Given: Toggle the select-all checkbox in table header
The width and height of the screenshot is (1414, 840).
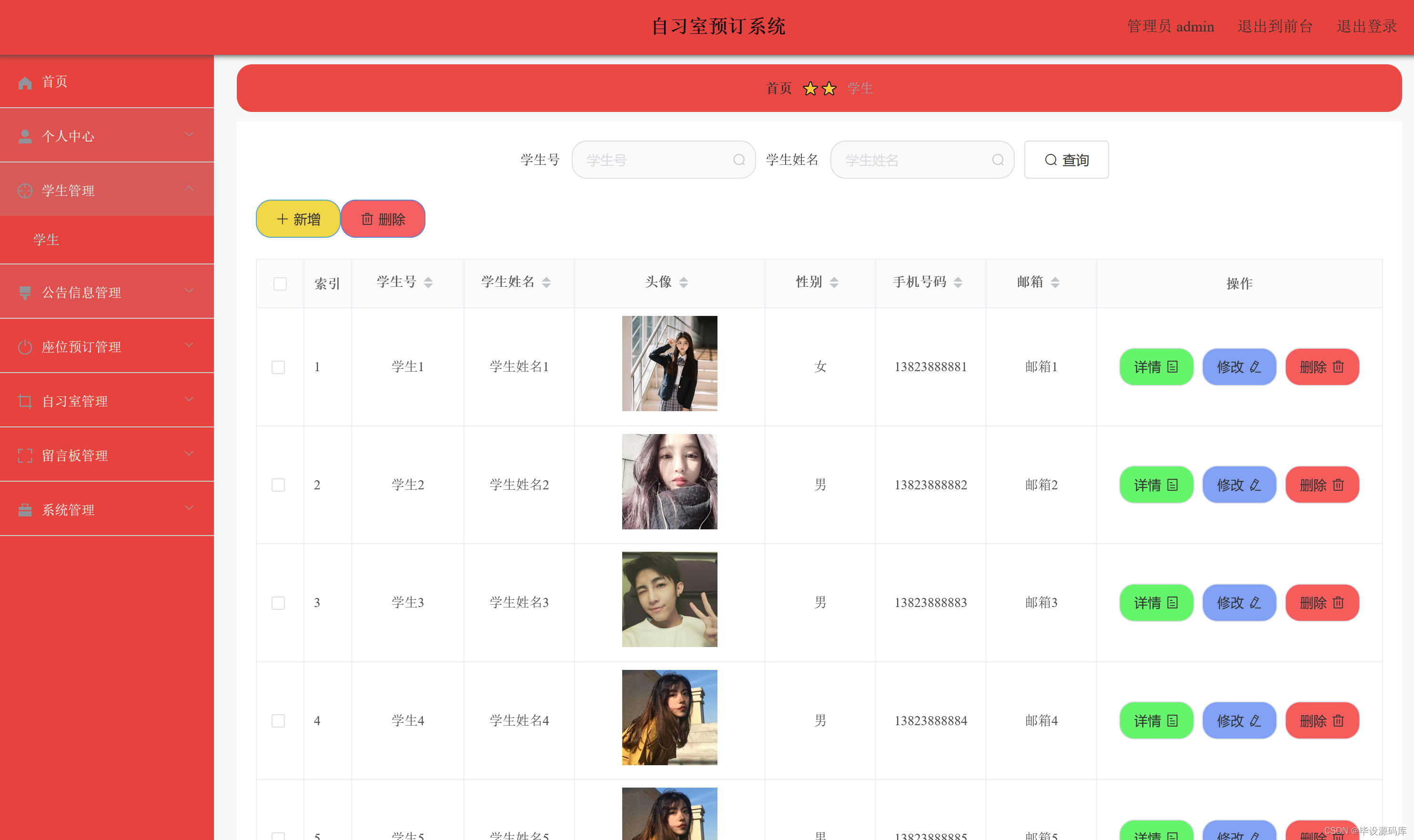Looking at the screenshot, I should 280,283.
